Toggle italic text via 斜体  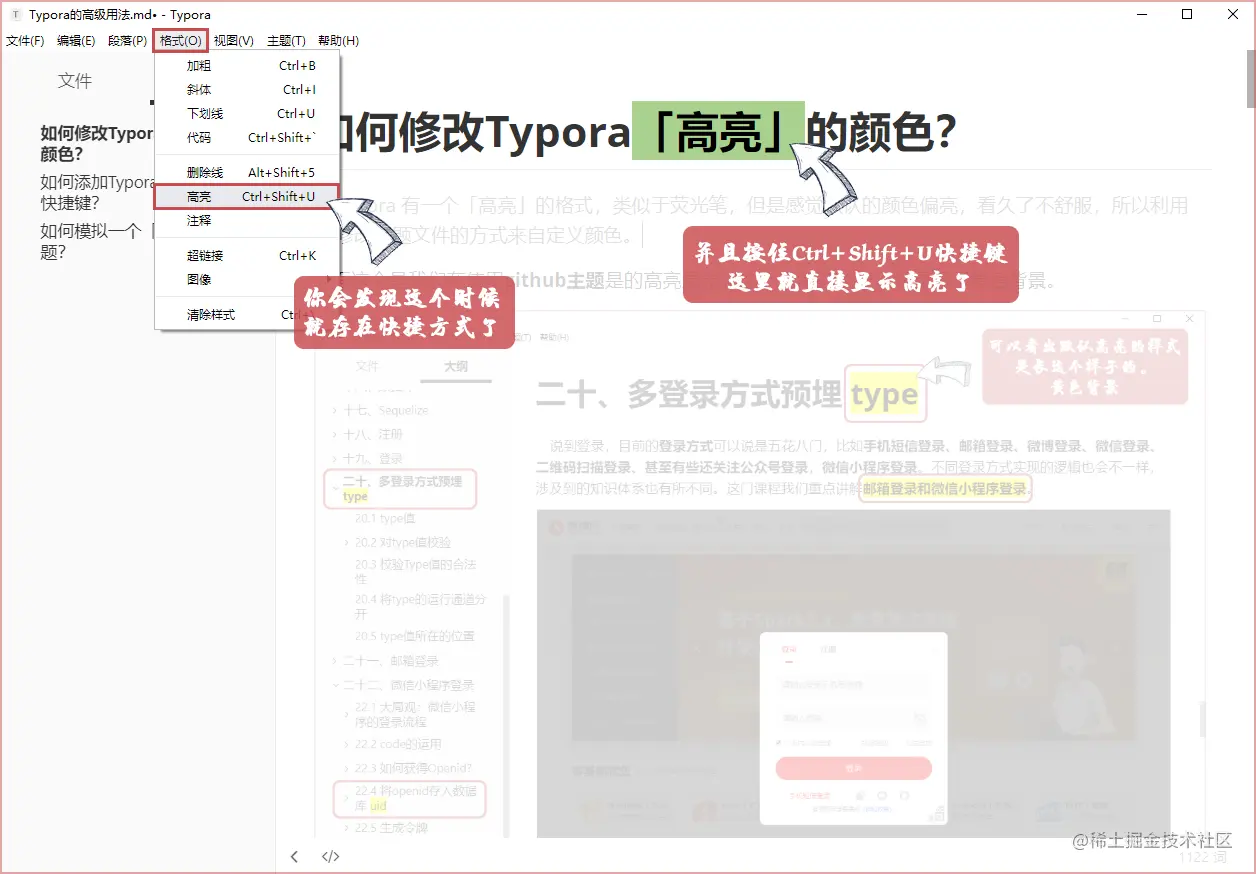point(198,89)
